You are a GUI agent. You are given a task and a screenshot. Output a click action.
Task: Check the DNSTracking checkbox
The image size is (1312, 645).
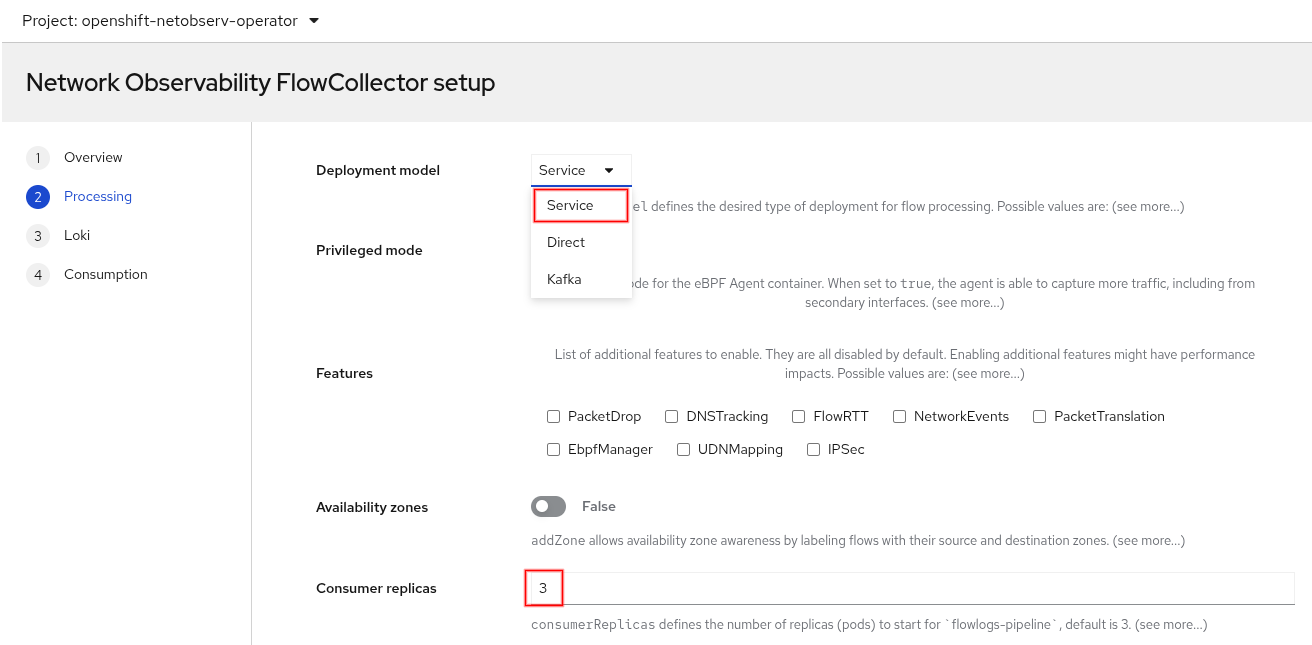click(x=671, y=416)
